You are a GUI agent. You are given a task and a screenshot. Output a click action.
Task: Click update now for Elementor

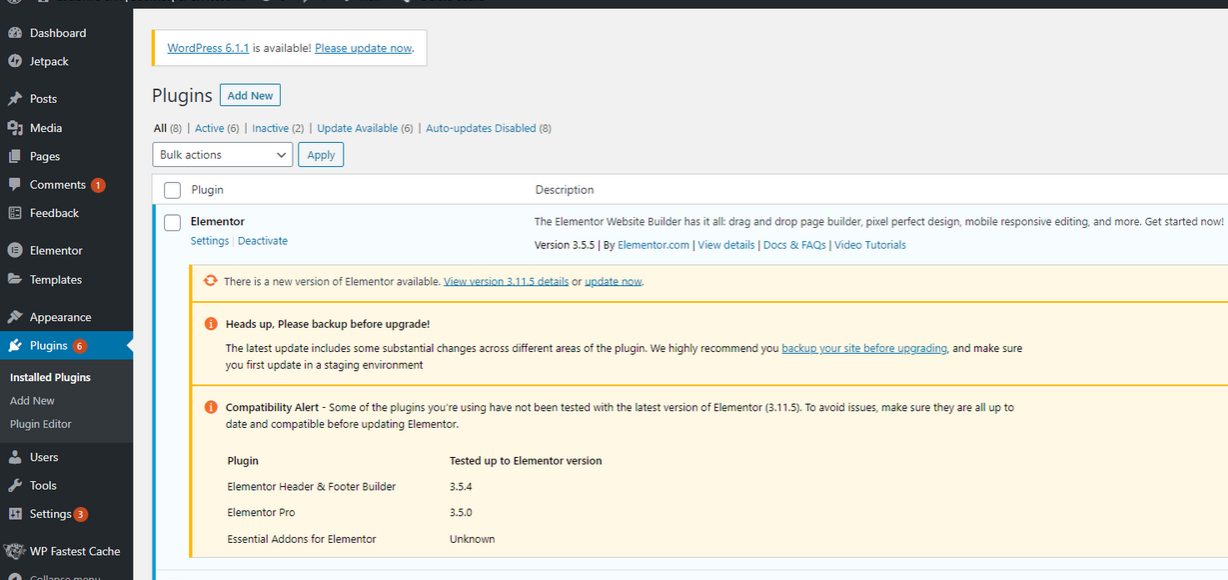pyautogui.click(x=613, y=282)
